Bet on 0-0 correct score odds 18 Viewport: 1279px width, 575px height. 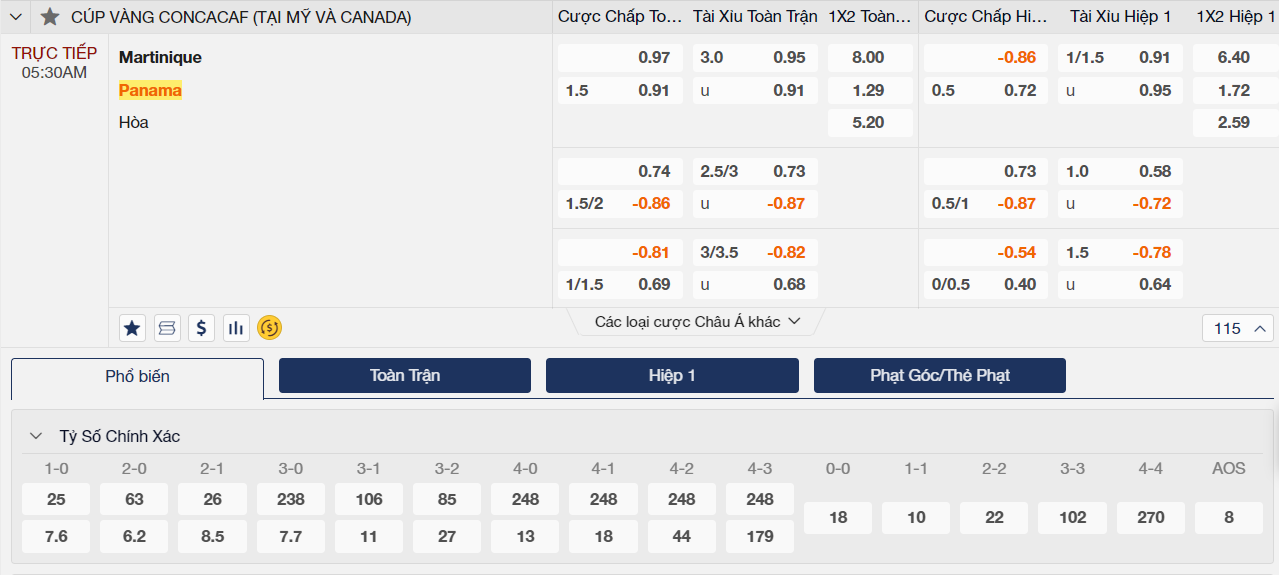click(838, 517)
